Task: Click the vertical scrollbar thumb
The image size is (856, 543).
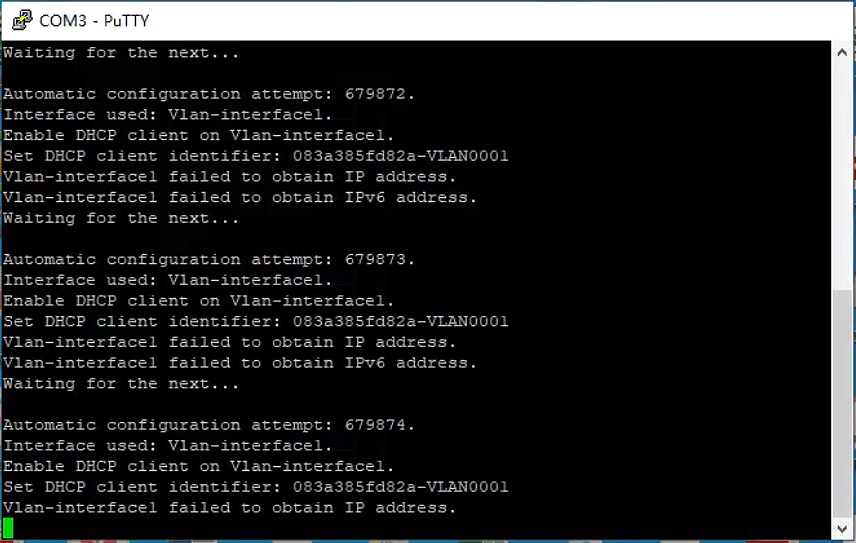Action: pos(842,404)
